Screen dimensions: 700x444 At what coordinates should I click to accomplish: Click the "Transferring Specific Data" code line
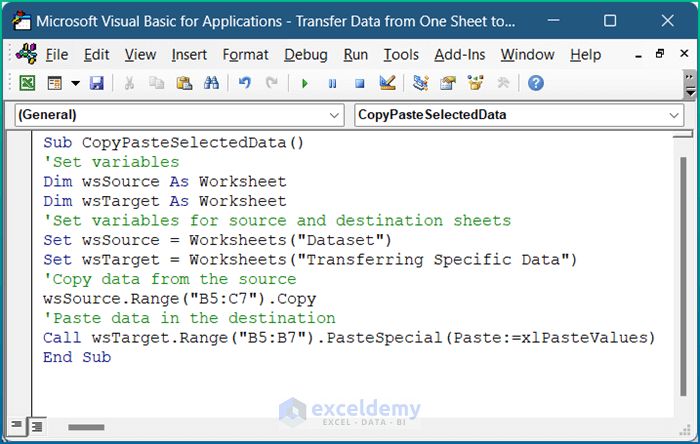click(x=310, y=260)
